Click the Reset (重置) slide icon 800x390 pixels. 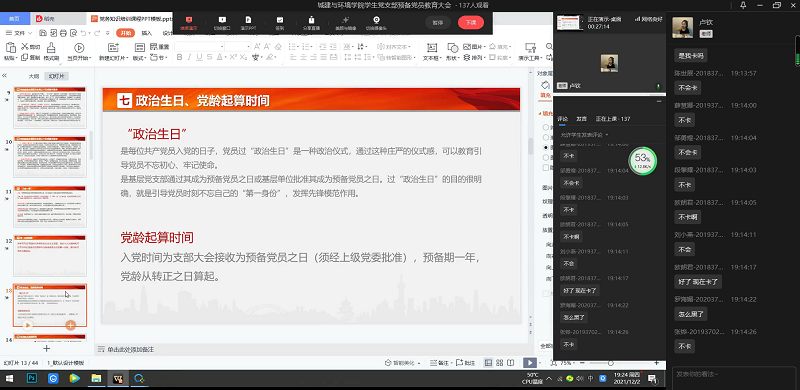click(153, 46)
